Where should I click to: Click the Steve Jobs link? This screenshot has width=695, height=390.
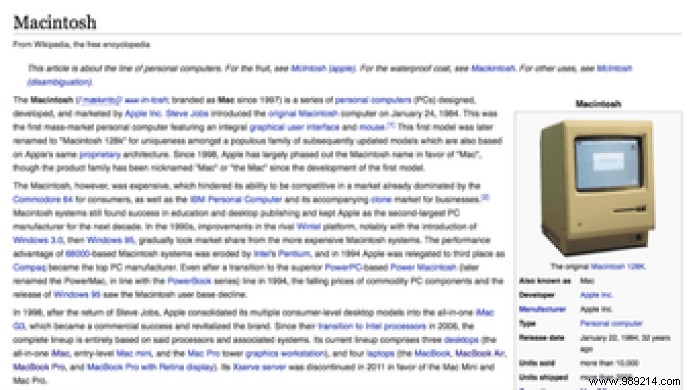pyautogui.click(x=187, y=113)
